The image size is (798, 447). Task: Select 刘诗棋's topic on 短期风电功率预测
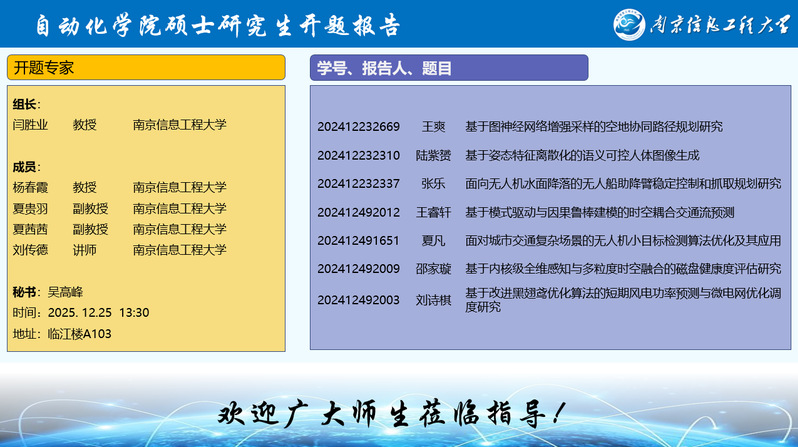[x=622, y=300]
